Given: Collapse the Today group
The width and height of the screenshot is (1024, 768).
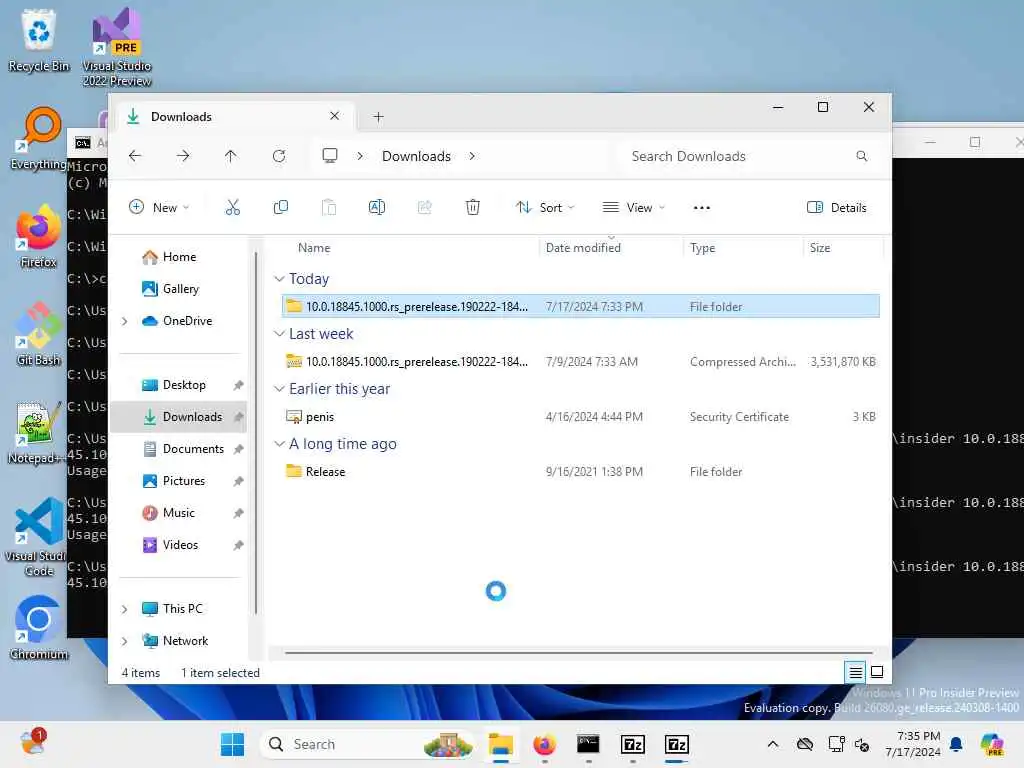Looking at the screenshot, I should click(x=280, y=279).
